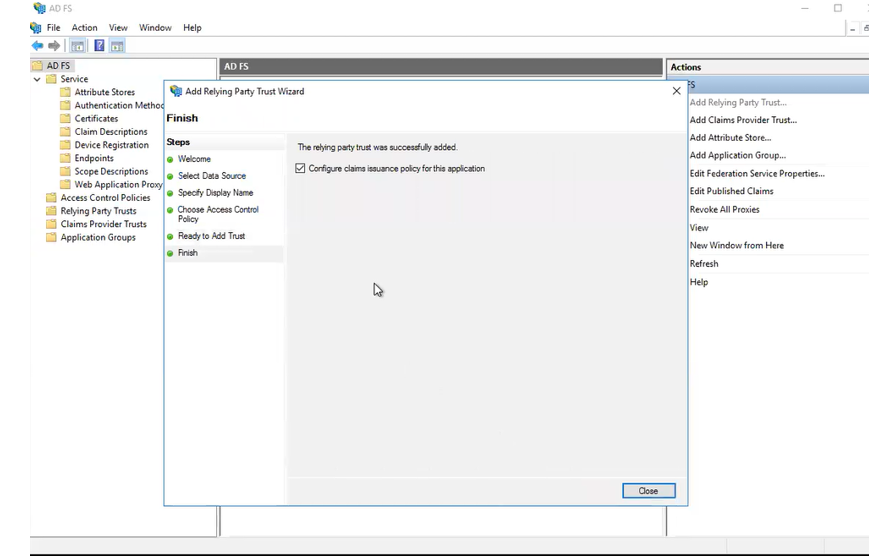Open the File menu

click(x=53, y=28)
